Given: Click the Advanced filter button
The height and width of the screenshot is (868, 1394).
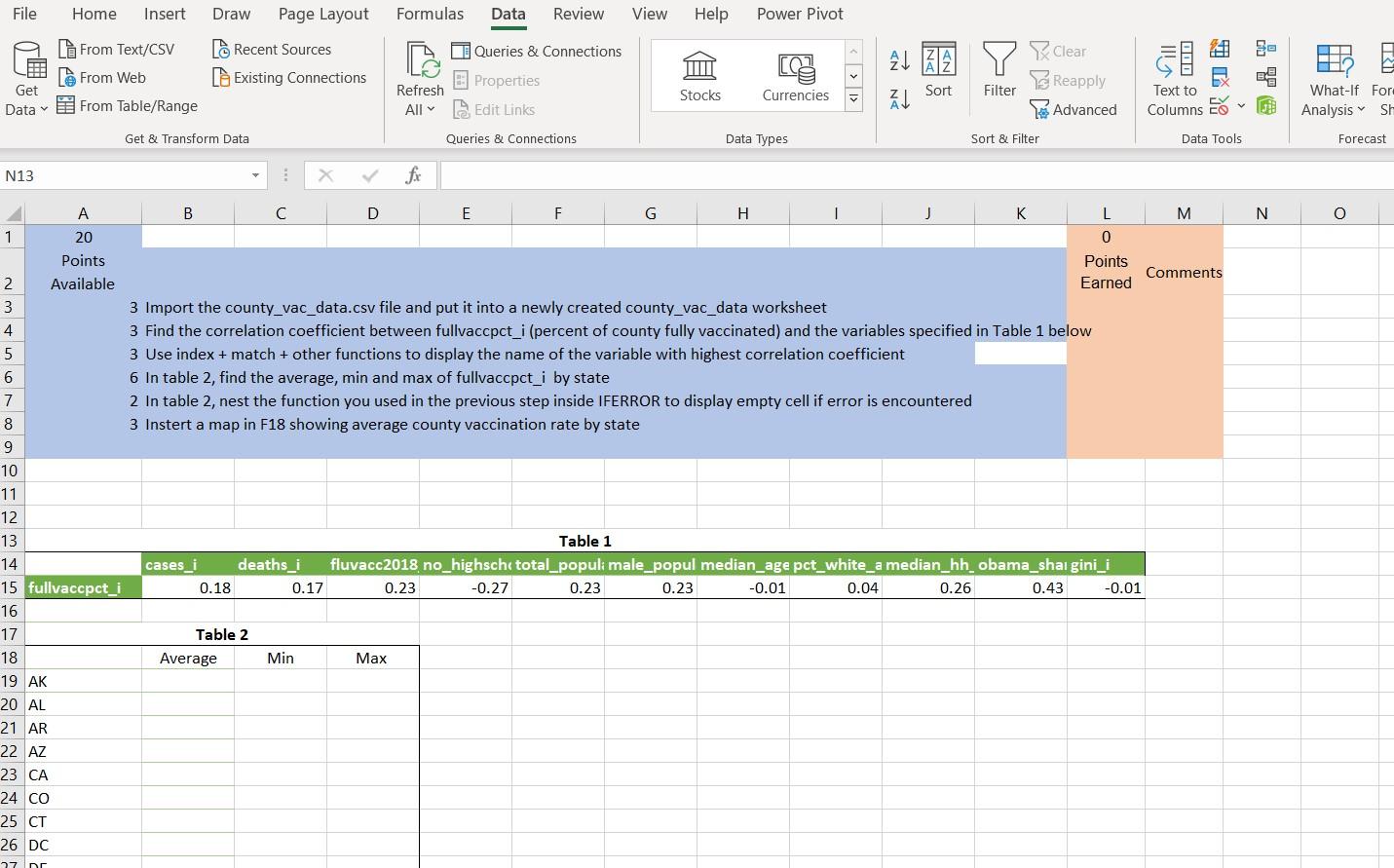Looking at the screenshot, I should point(1074,110).
